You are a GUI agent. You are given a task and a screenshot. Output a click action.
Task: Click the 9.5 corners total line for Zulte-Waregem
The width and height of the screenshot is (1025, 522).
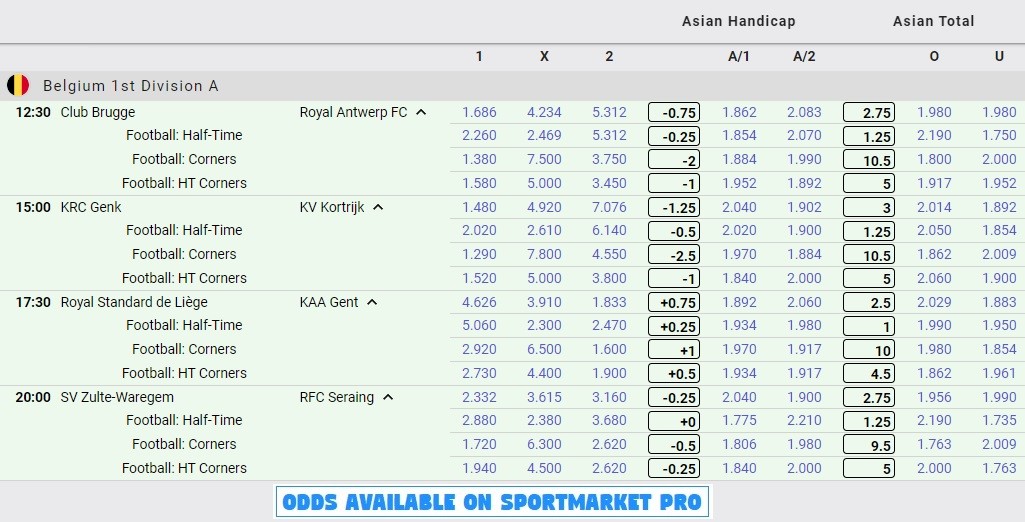click(x=869, y=445)
